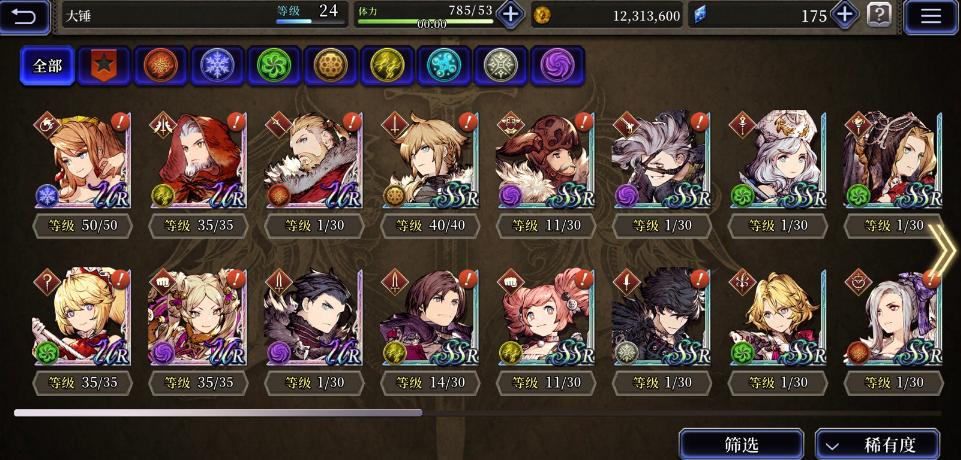Image resolution: width=961 pixels, height=460 pixels.
Task: Filter by the ice snowflake element
Action: click(x=217, y=65)
